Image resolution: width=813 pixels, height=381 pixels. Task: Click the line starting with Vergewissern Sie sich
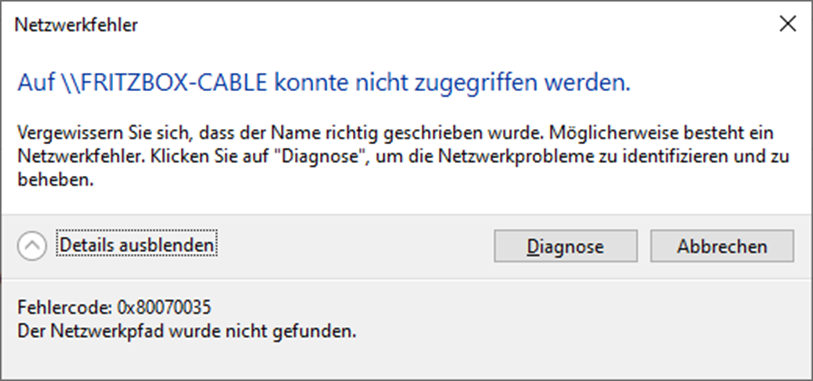396,133
